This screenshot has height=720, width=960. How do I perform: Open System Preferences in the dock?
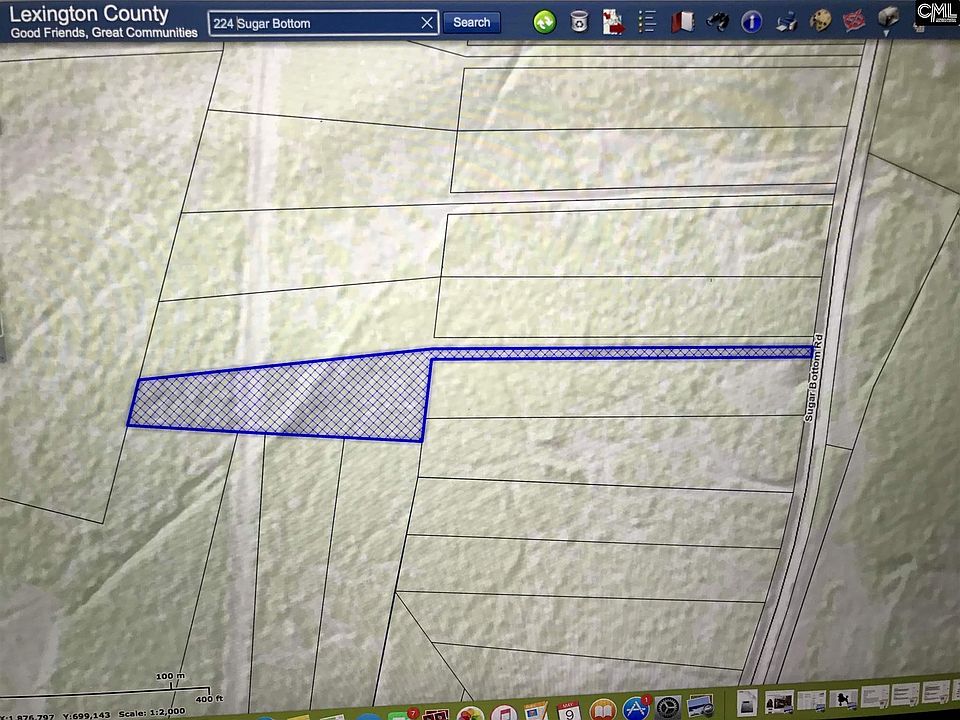668,708
